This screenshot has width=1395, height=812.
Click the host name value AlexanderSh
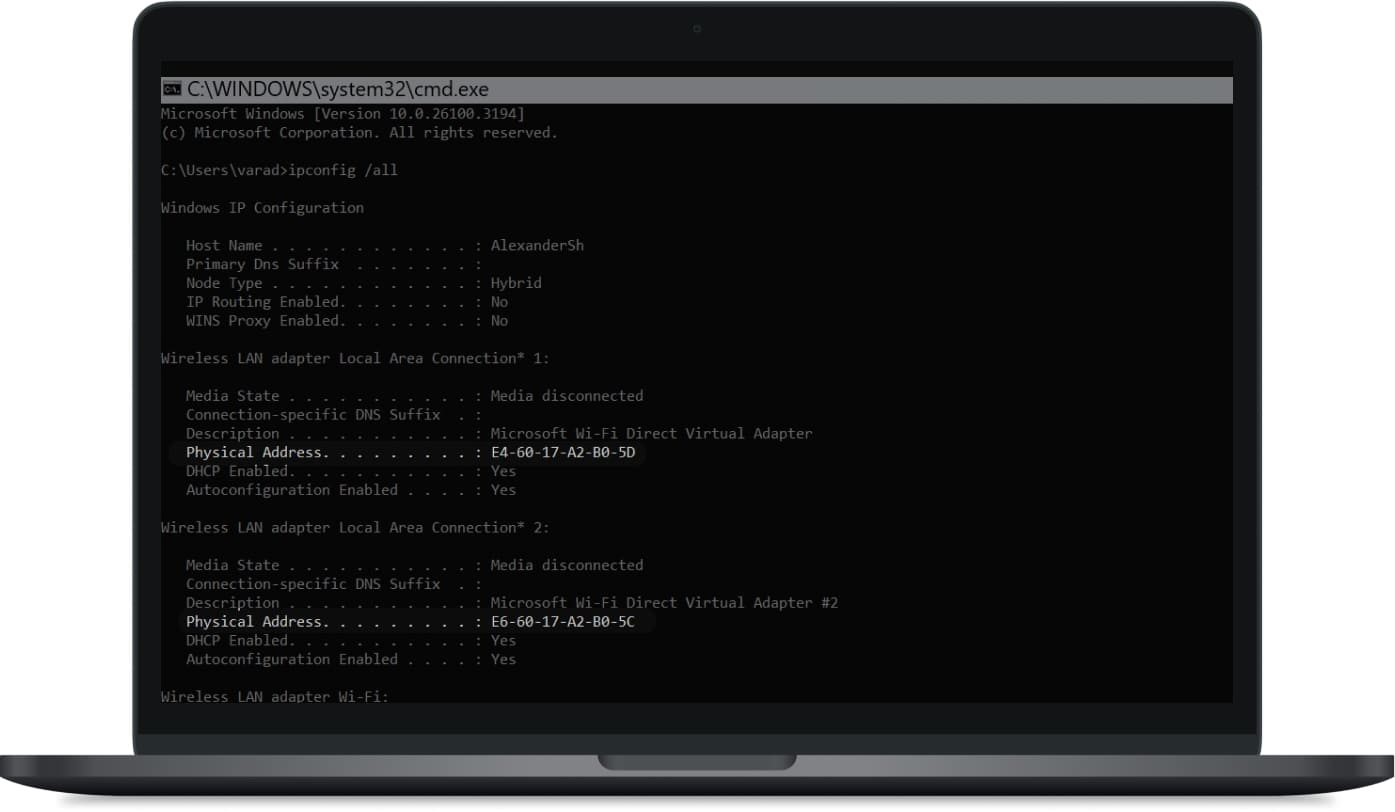[537, 246]
